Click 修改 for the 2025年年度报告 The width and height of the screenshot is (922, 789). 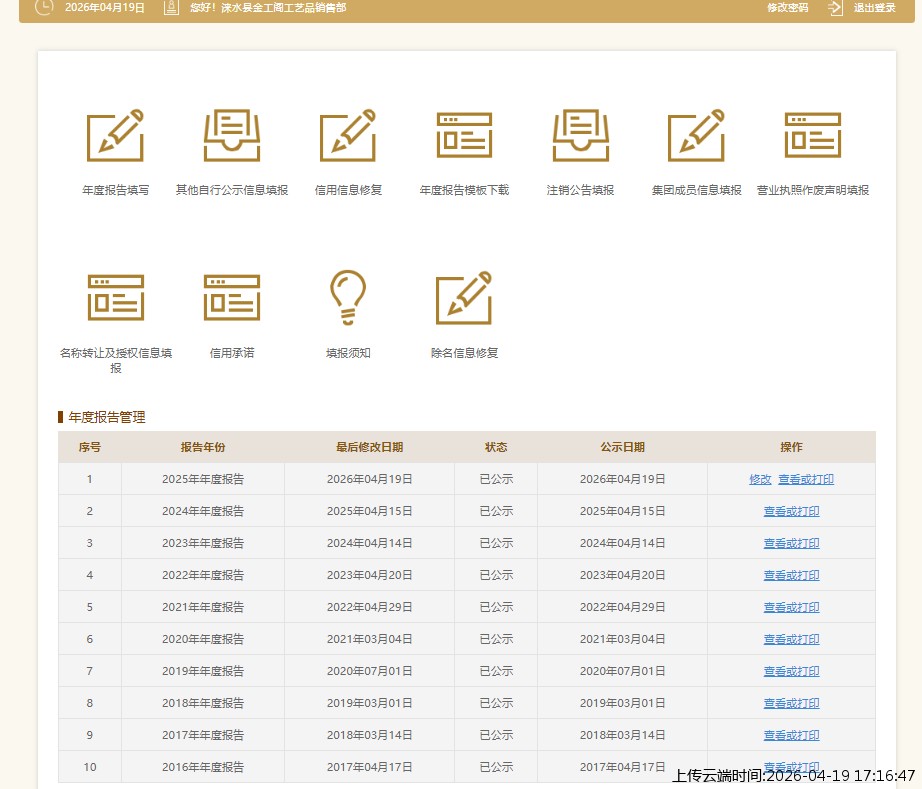click(760, 479)
